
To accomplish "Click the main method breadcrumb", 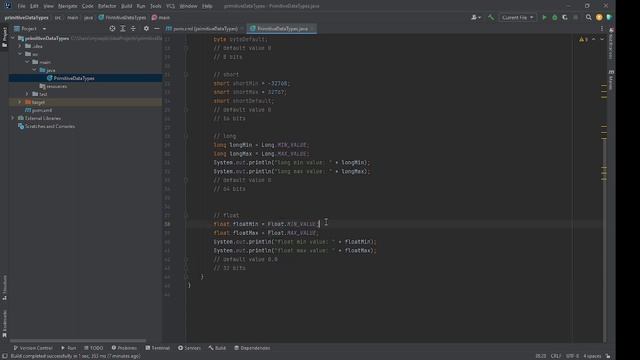I will (161, 18).
